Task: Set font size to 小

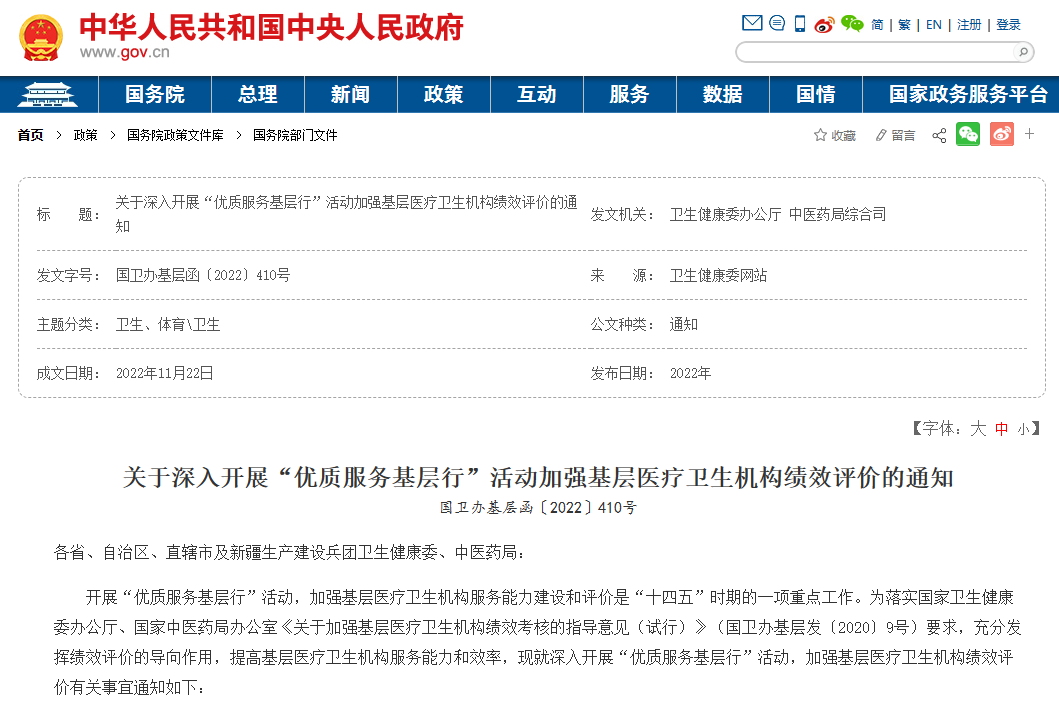Action: coord(1023,429)
